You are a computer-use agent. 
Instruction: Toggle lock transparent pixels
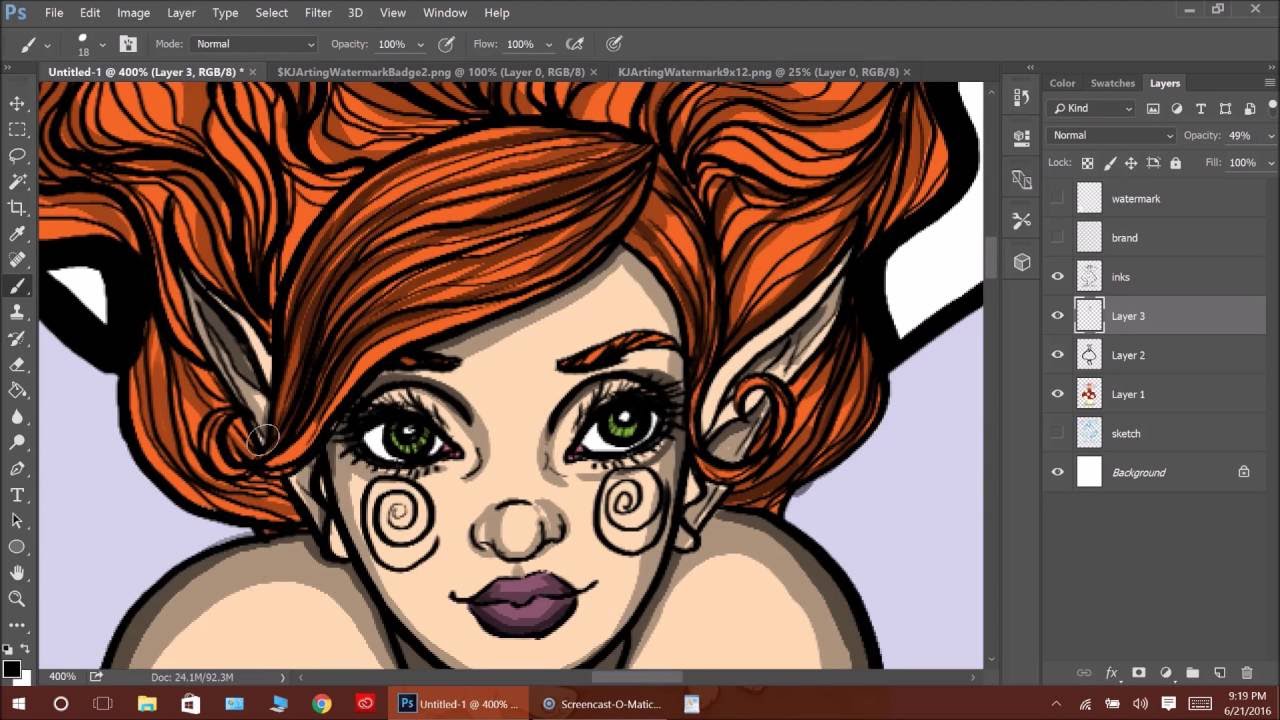1087,162
